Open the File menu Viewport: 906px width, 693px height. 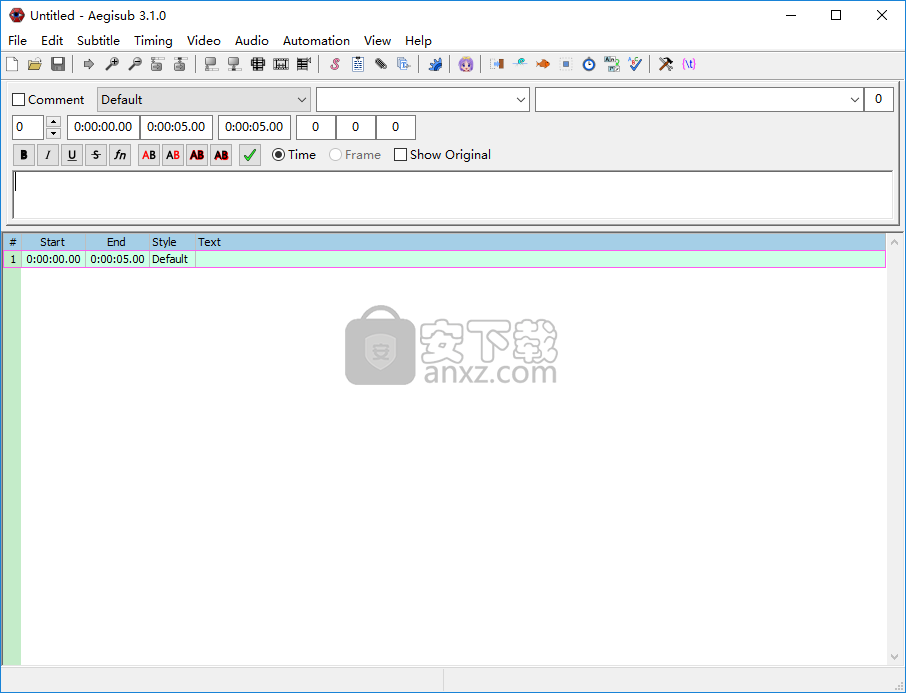point(17,40)
